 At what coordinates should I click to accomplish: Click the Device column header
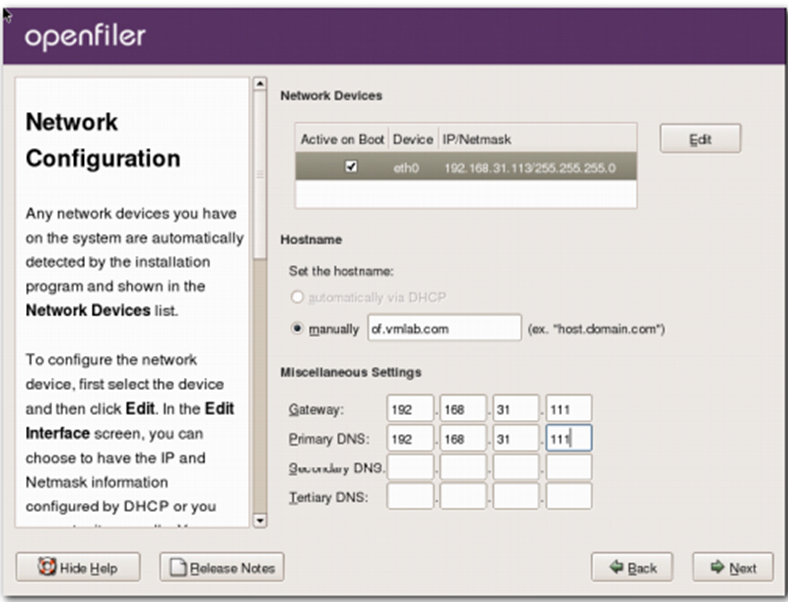tap(413, 139)
